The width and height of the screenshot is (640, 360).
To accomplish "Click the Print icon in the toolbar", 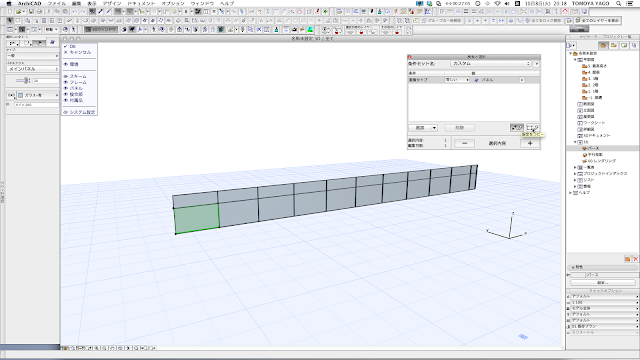I will pos(39,12).
